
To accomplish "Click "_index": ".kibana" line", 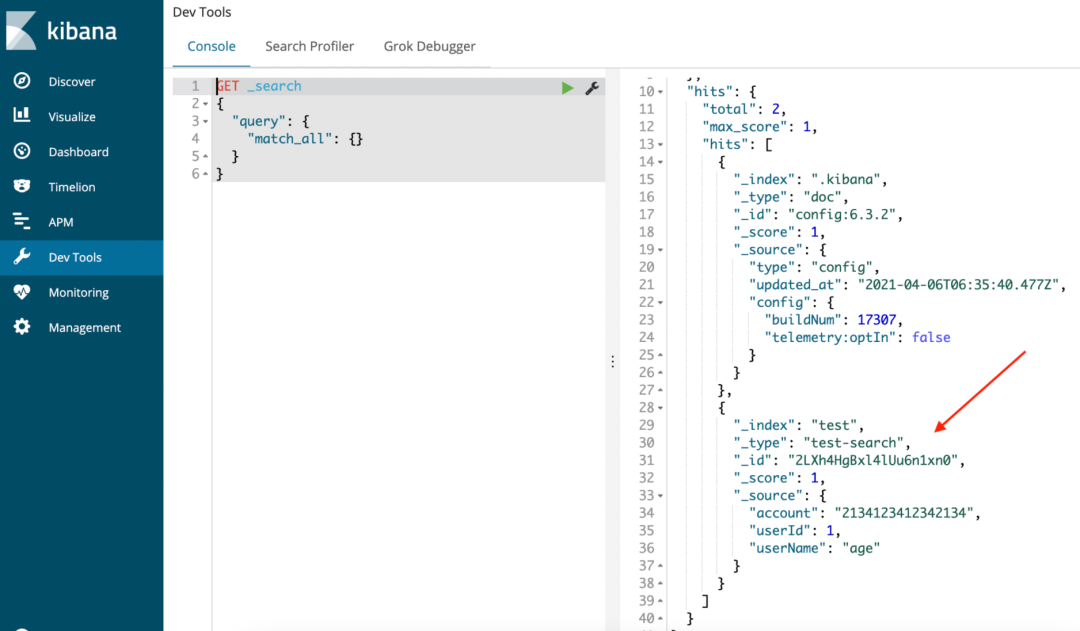I will coord(810,179).
